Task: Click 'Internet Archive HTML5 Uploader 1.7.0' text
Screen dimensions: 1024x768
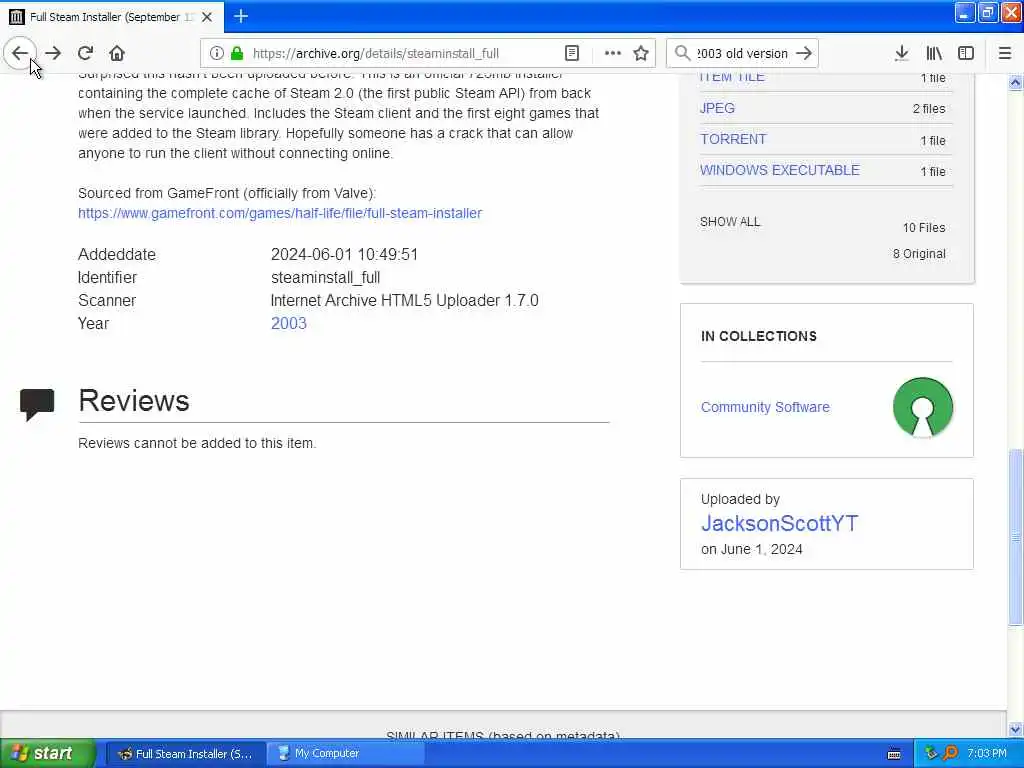Action: coord(404,300)
